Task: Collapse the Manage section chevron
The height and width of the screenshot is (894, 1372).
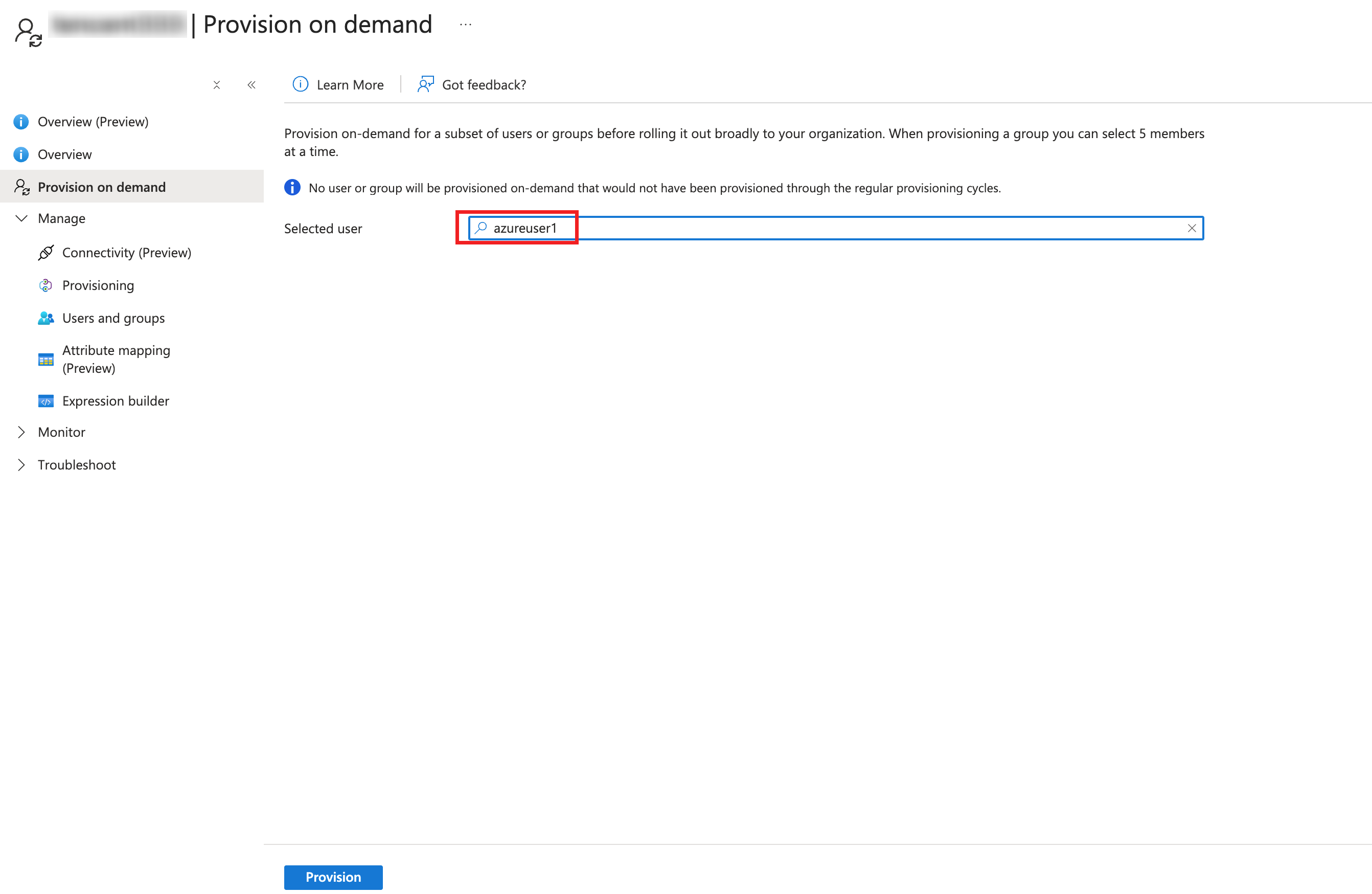Action: 21,218
